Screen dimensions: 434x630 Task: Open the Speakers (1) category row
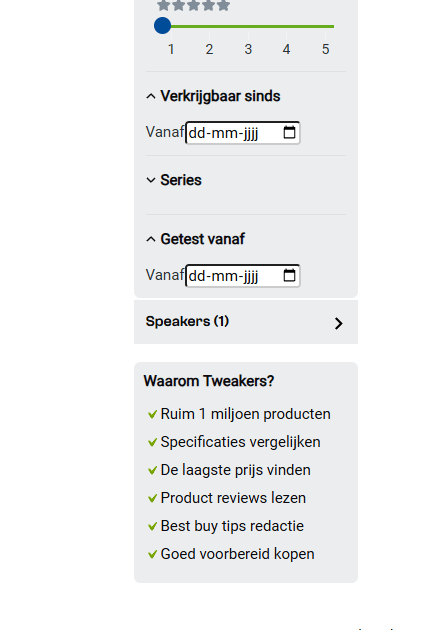[246, 322]
